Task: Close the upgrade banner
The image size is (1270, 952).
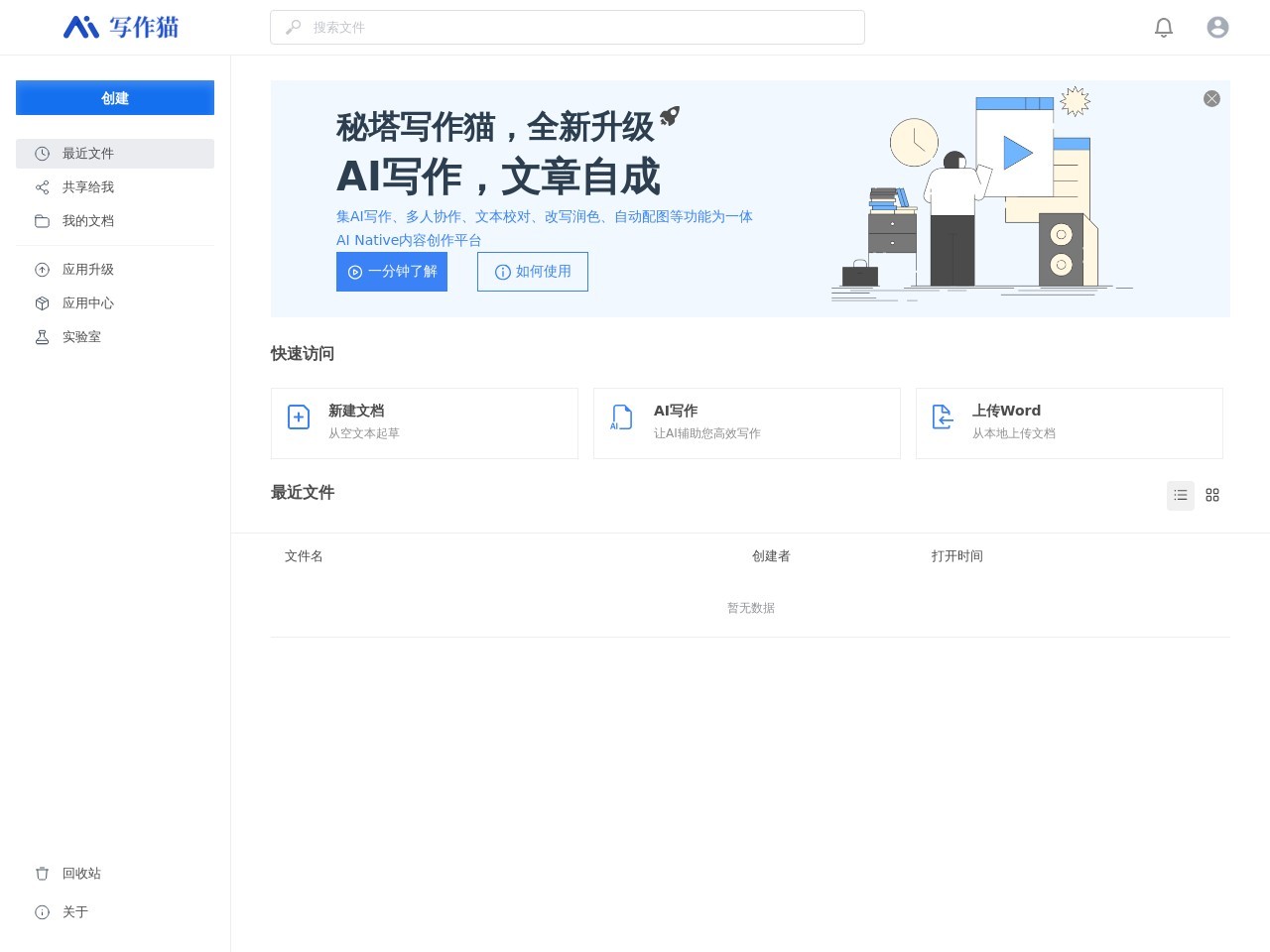Action: [1211, 98]
